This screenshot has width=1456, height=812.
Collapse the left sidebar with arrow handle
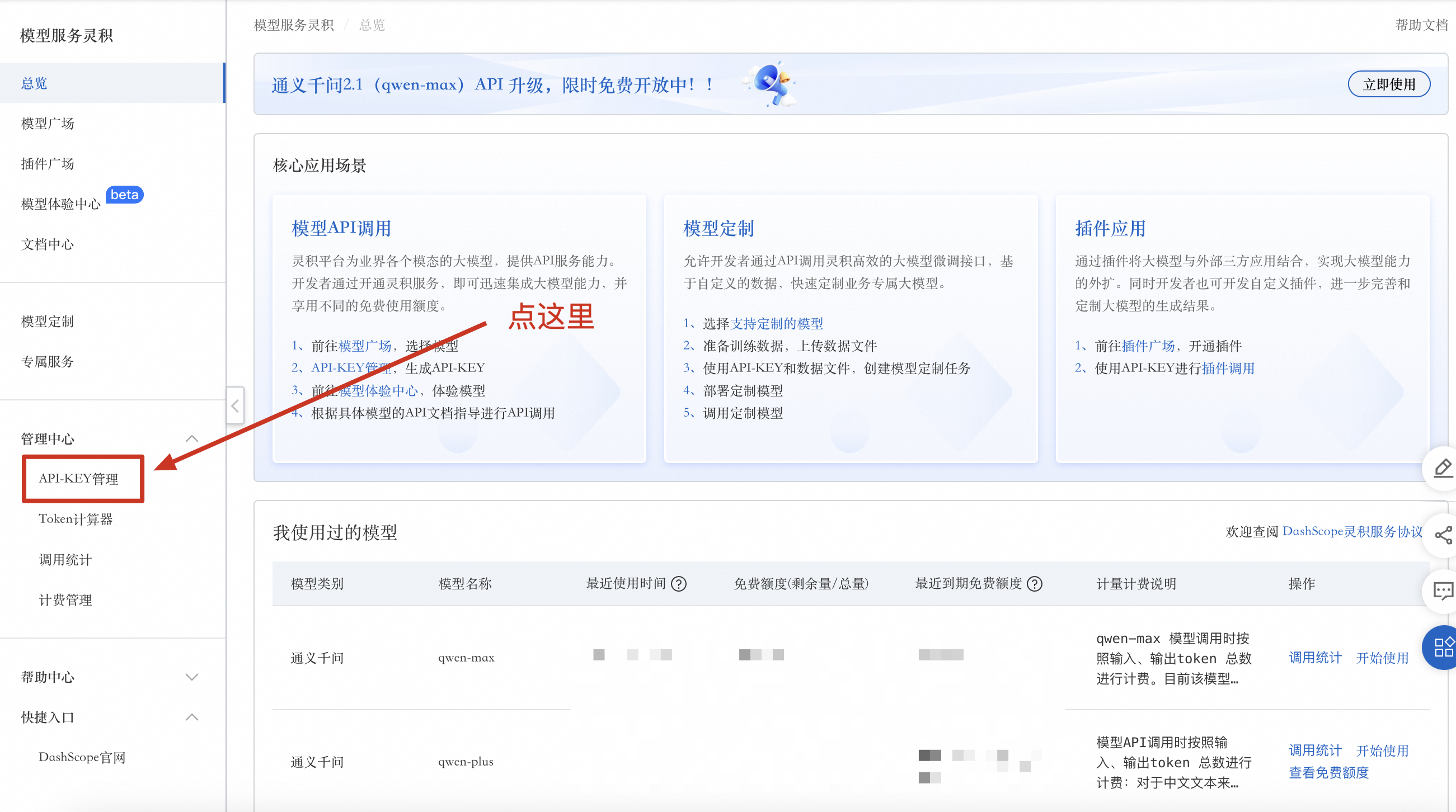pos(235,405)
